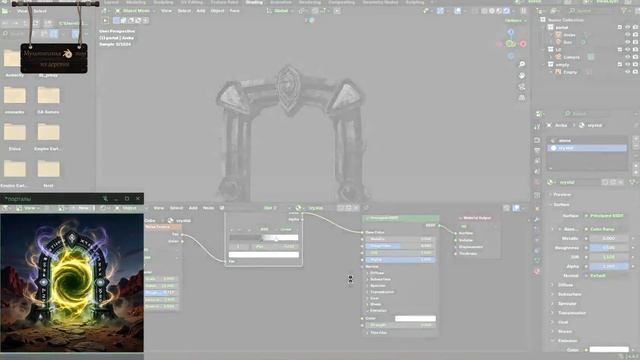Disable Camera row render camera icon
This screenshot has height=360, width=640.
click(635, 57)
